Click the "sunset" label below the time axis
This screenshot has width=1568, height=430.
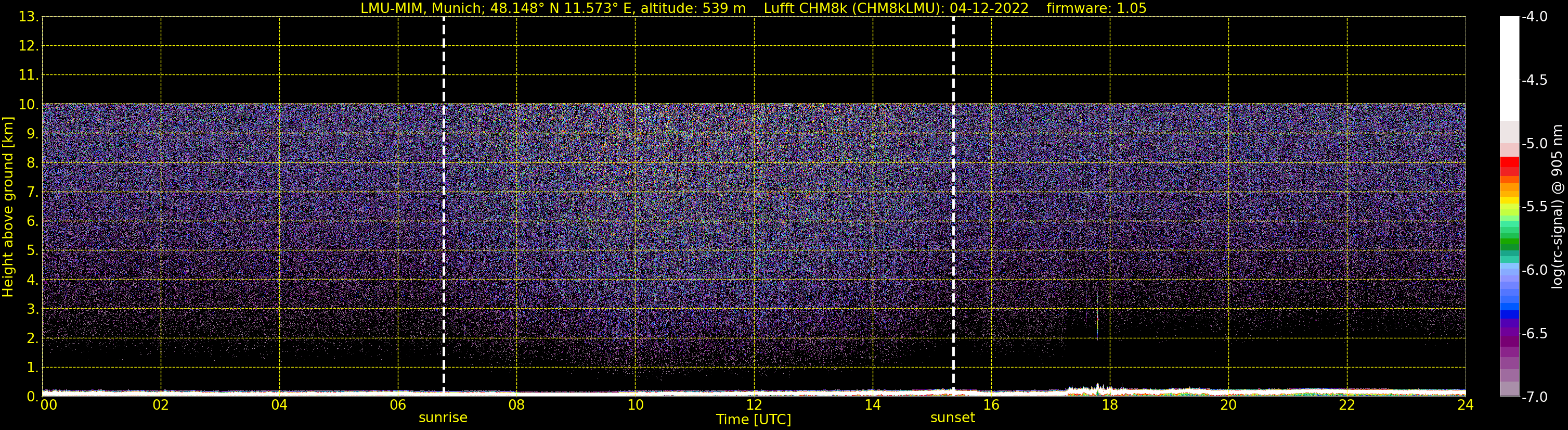point(953,418)
